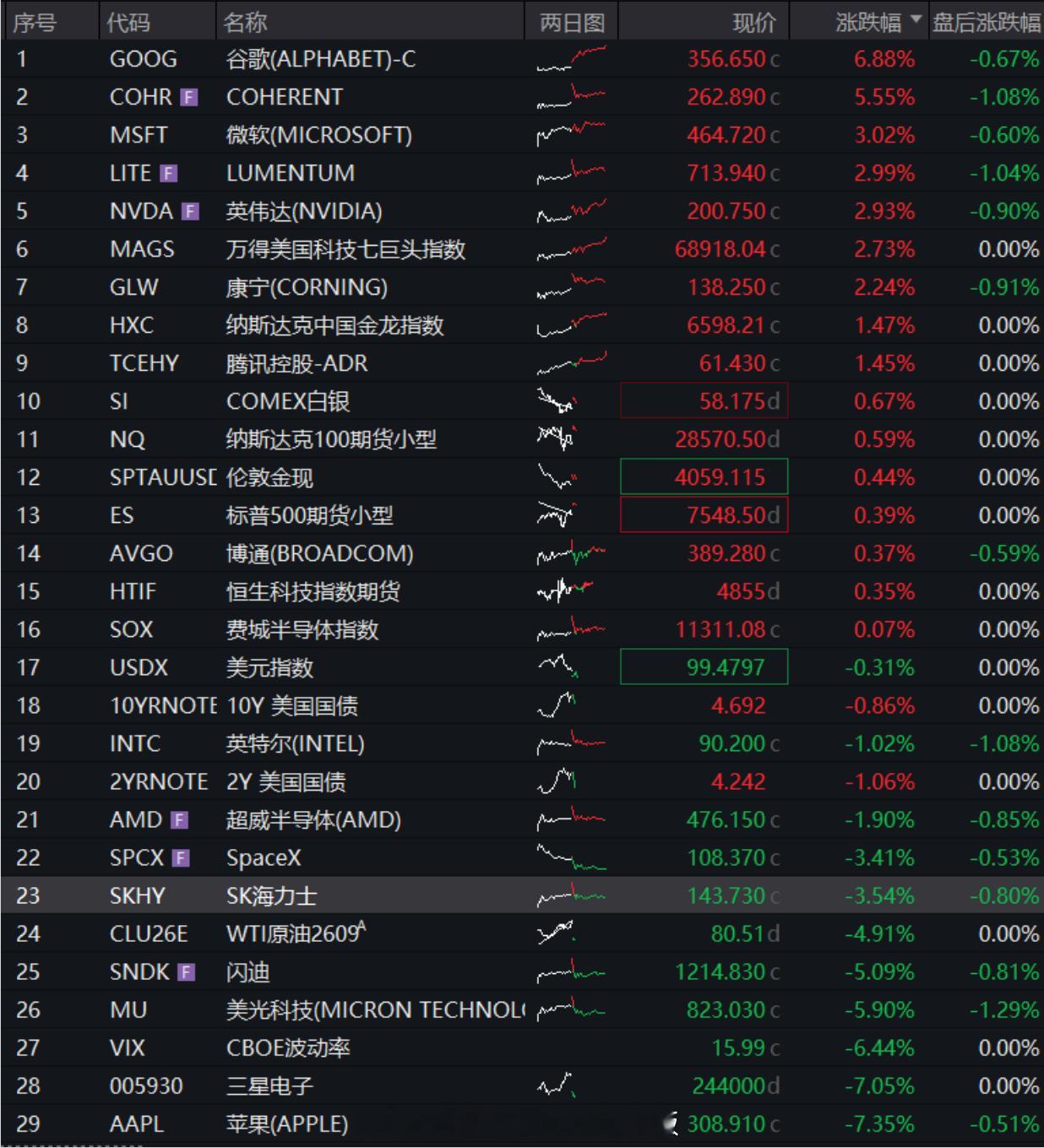Screen dimensions: 1044x1148
Task: Click INTC's -1.02% change value
Action: [x=879, y=743]
